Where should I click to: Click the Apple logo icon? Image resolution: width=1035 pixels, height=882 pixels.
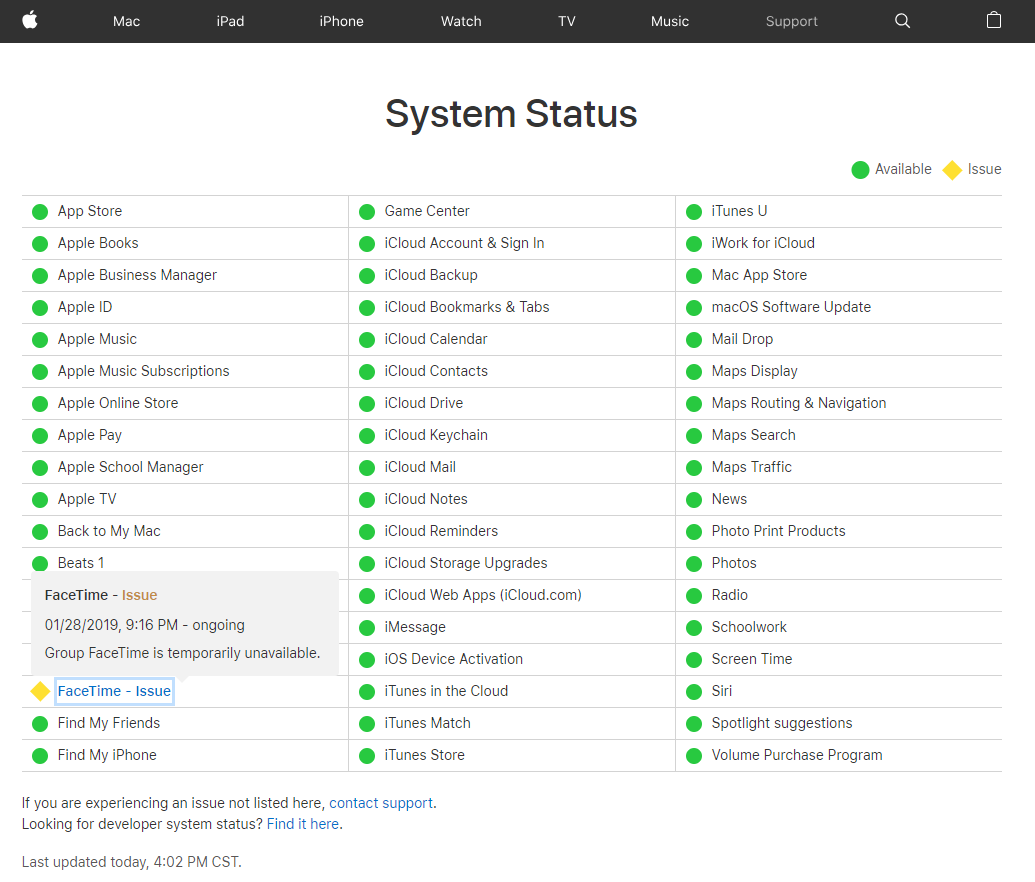[x=30, y=21]
